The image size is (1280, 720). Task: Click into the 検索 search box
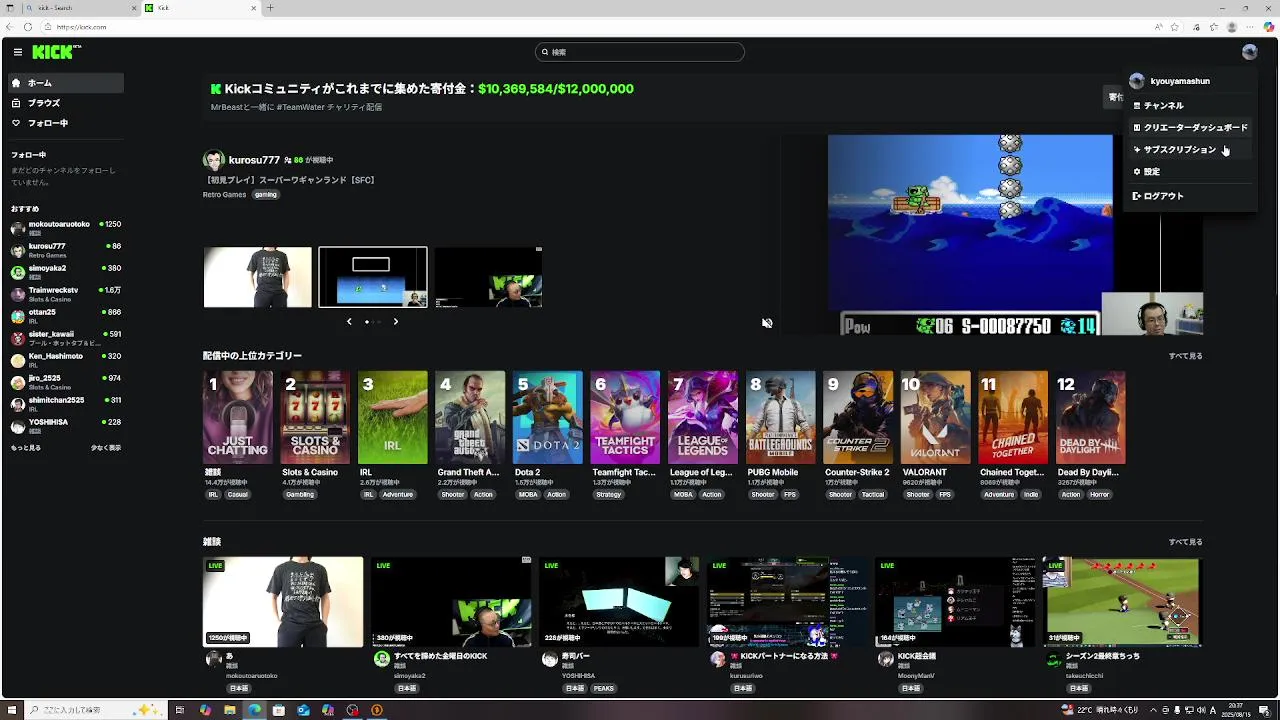click(640, 52)
